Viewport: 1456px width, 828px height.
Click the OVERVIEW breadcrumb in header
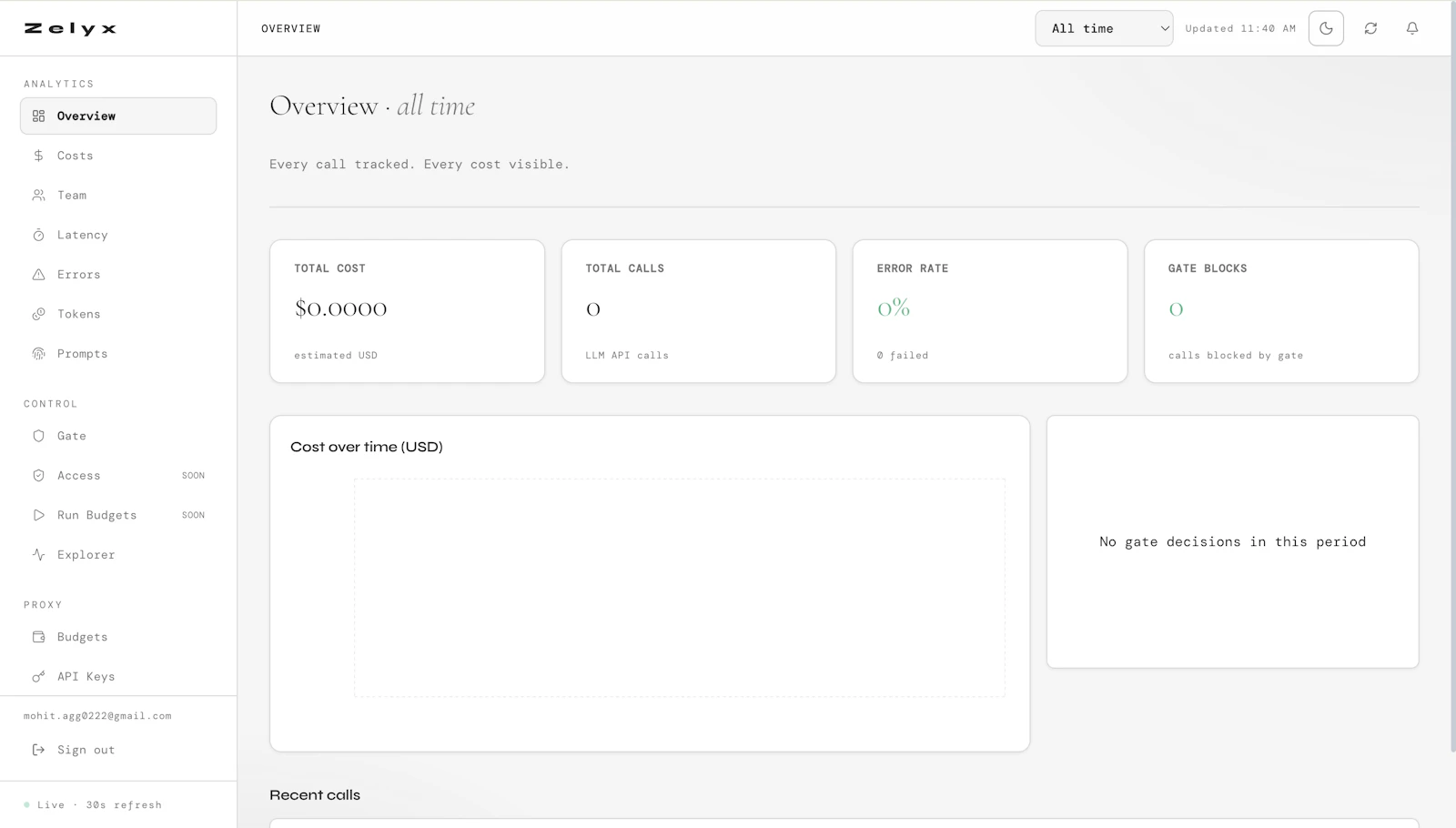(291, 28)
